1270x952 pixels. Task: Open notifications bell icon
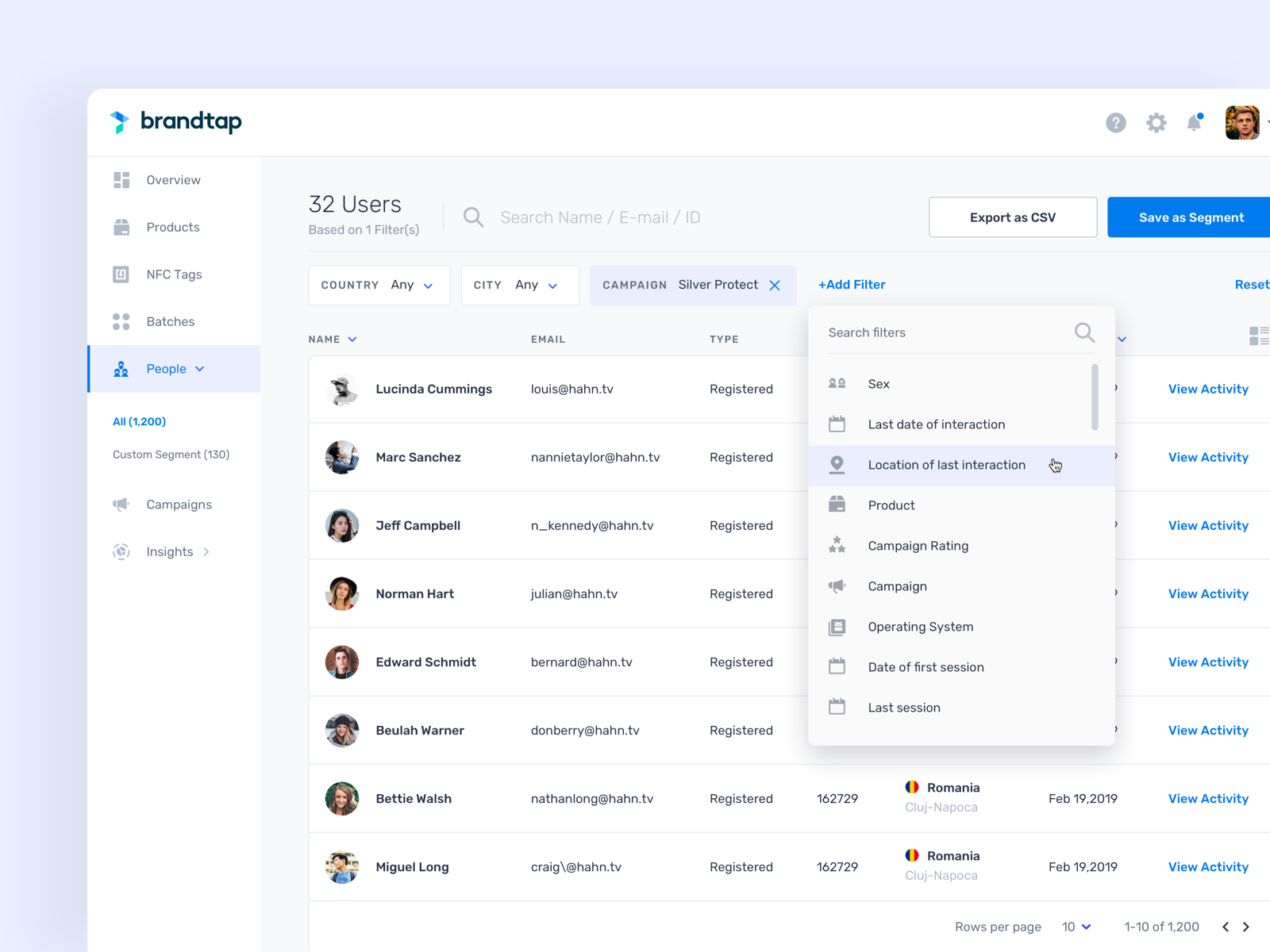point(1194,122)
